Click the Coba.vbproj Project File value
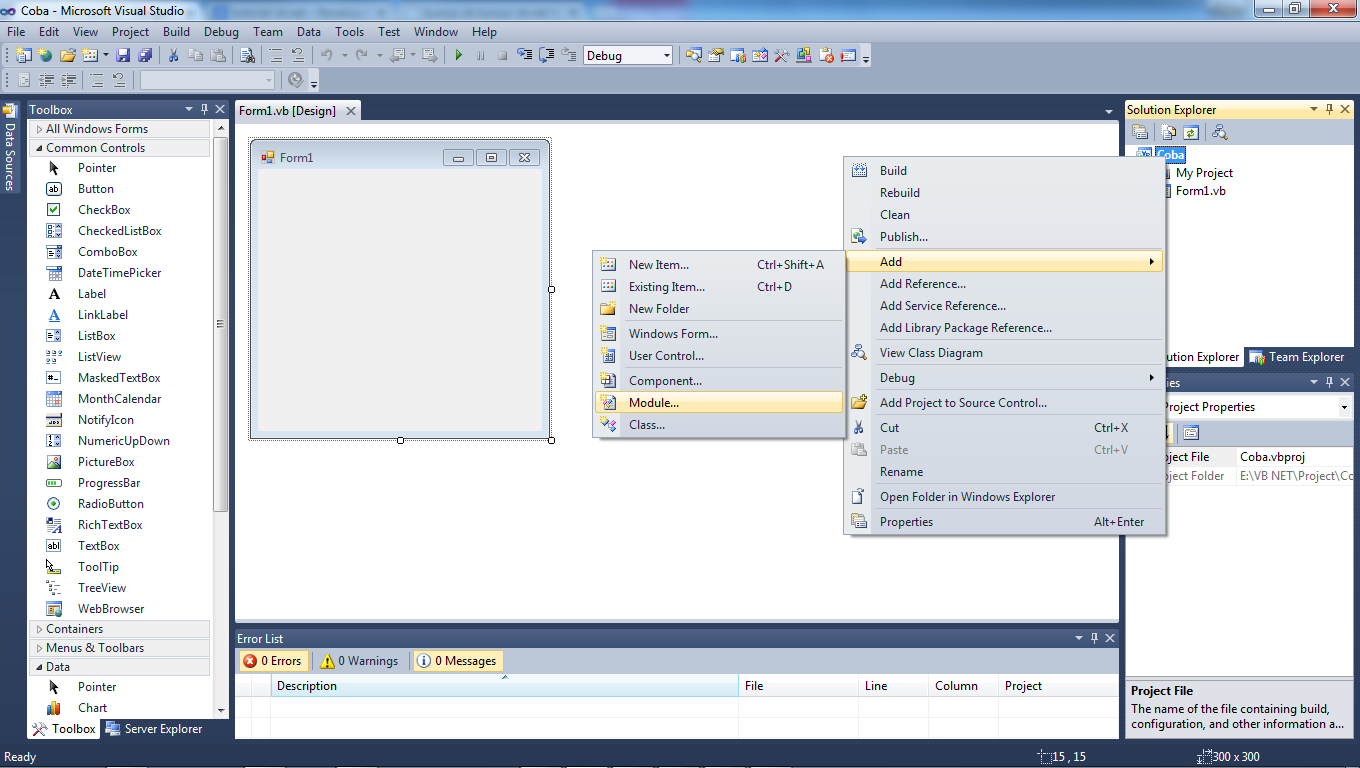Viewport: 1360px width, 768px height. coord(1296,457)
